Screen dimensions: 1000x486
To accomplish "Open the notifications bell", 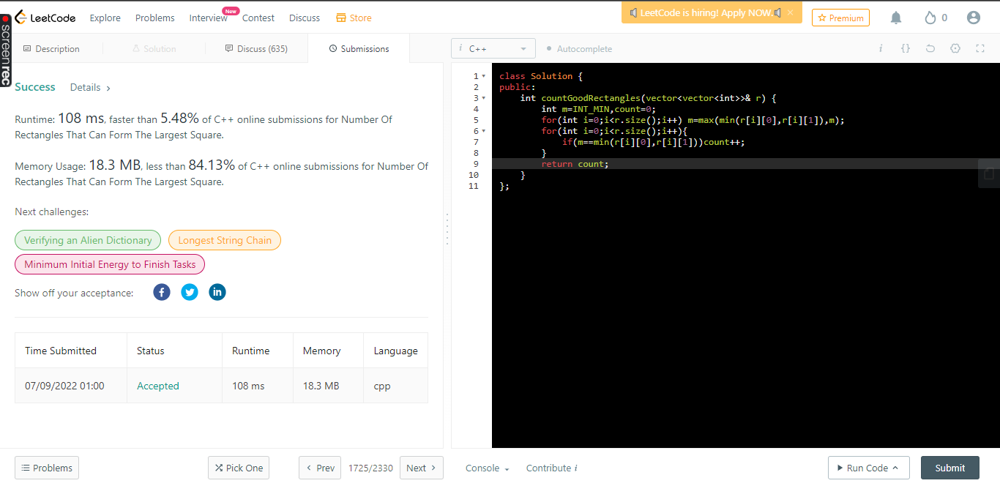I will (x=896, y=18).
